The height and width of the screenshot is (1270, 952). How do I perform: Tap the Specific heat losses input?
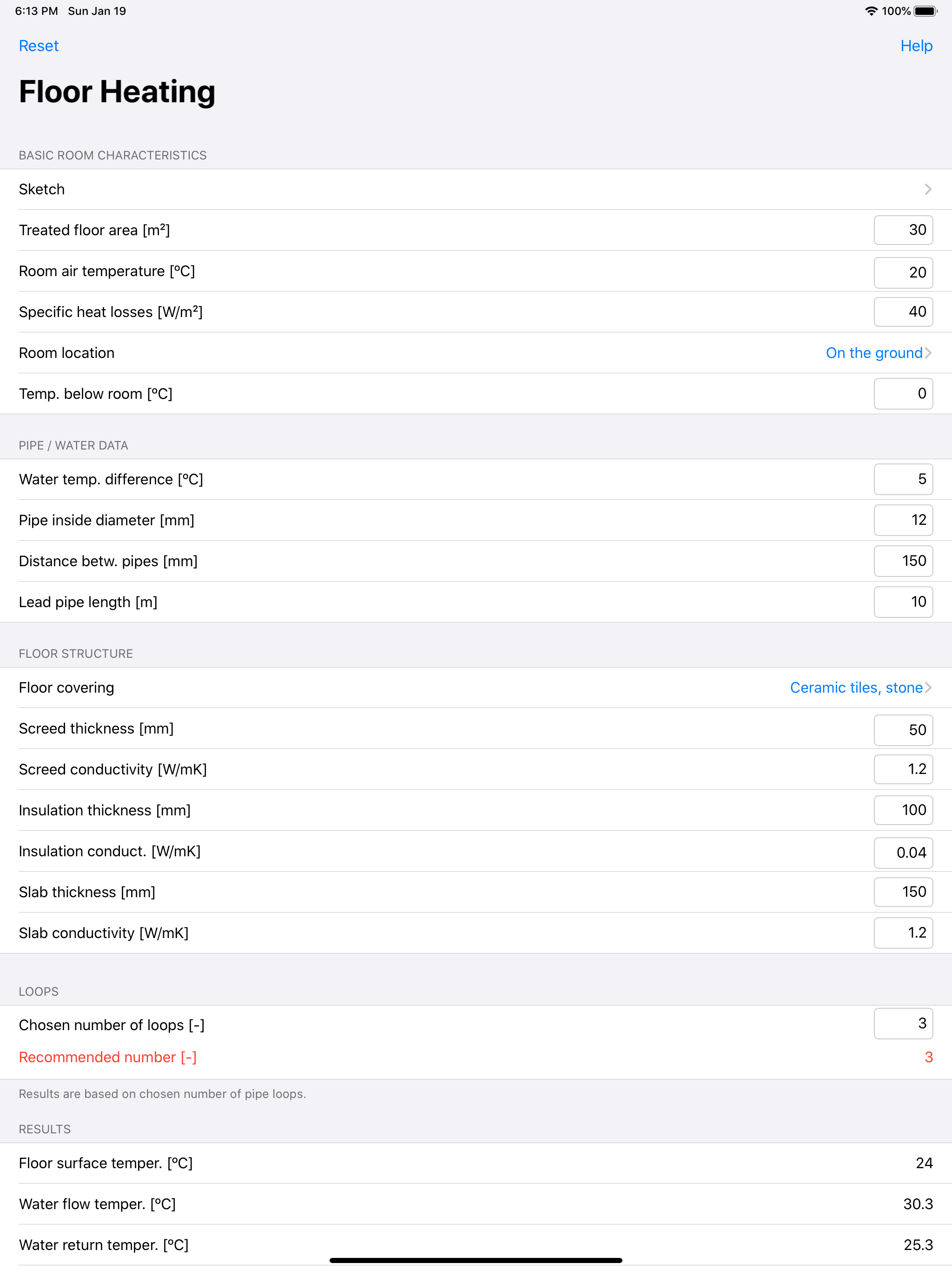[903, 312]
